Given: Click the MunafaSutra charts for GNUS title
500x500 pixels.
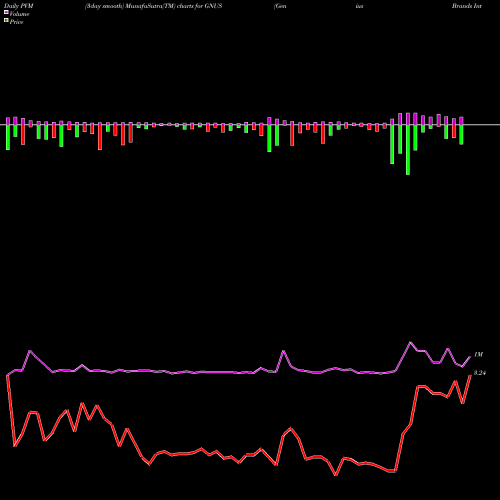Looking at the screenshot, I should [154, 6].
